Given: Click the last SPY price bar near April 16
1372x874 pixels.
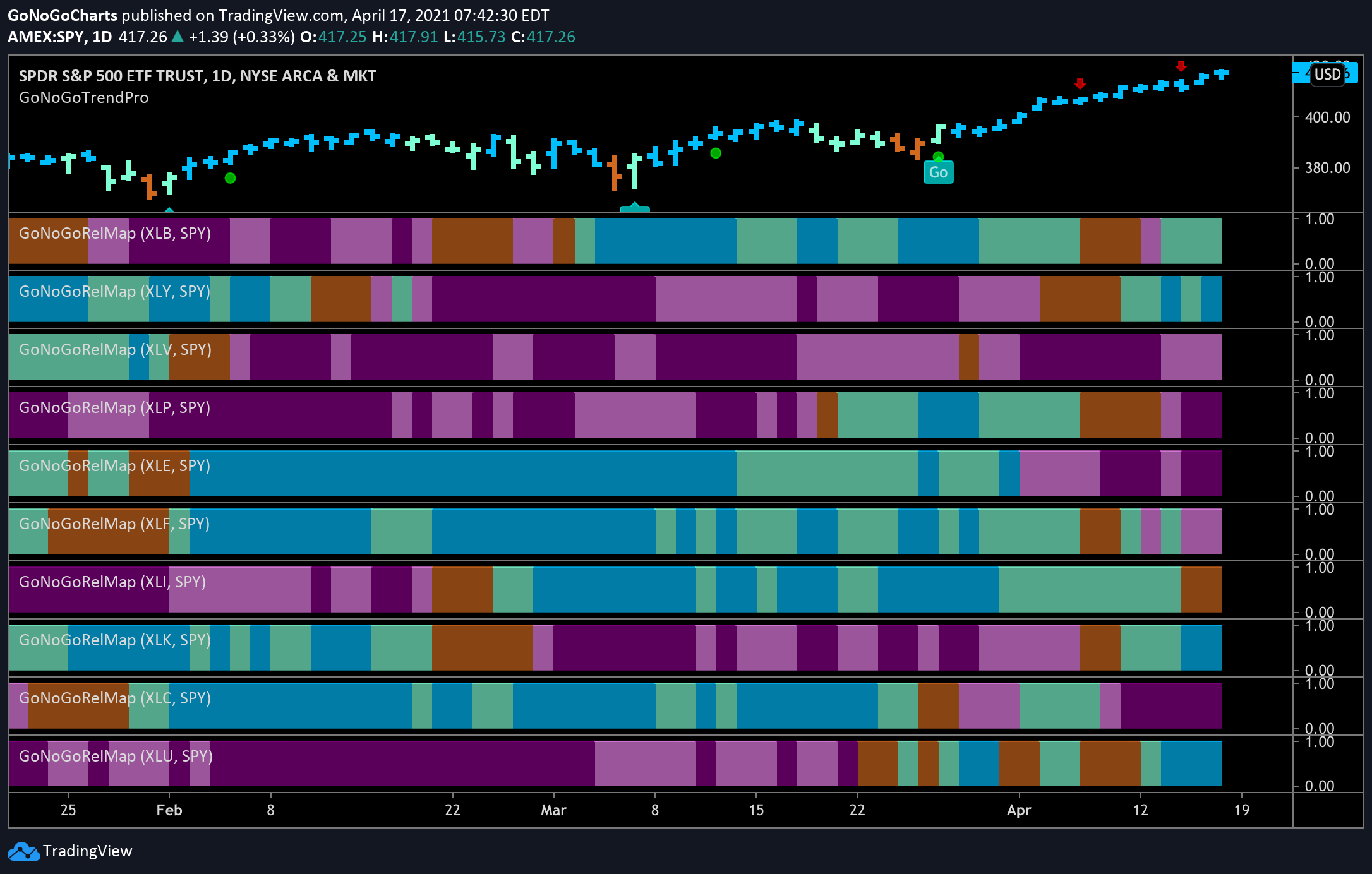Looking at the screenshot, I should 1222,74.
